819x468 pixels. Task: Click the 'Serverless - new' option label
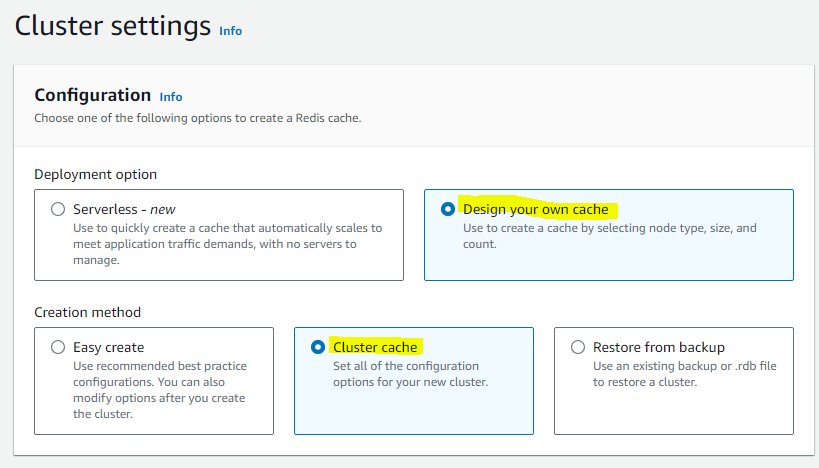coord(124,209)
